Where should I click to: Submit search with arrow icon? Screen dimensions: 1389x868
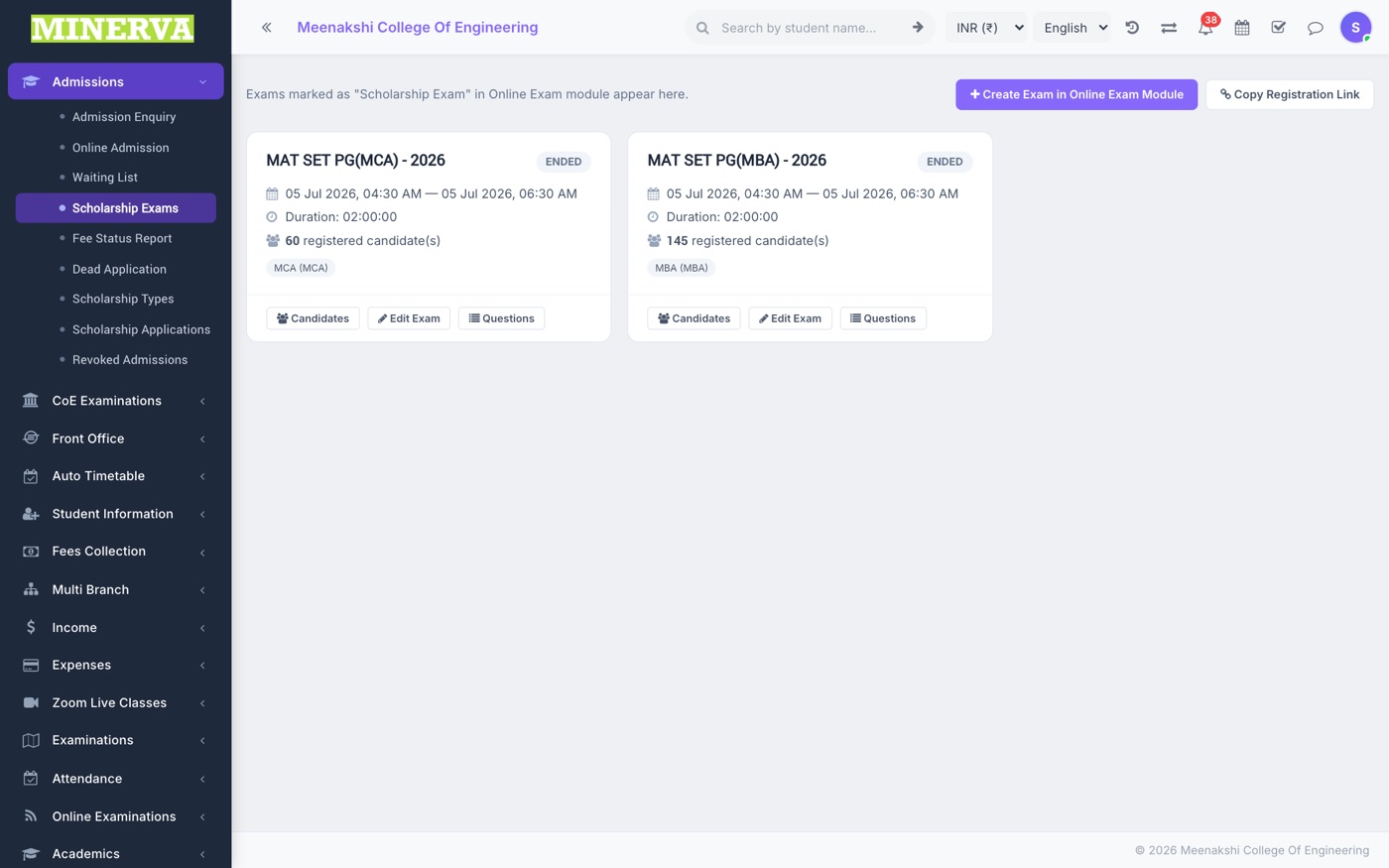pos(918,28)
